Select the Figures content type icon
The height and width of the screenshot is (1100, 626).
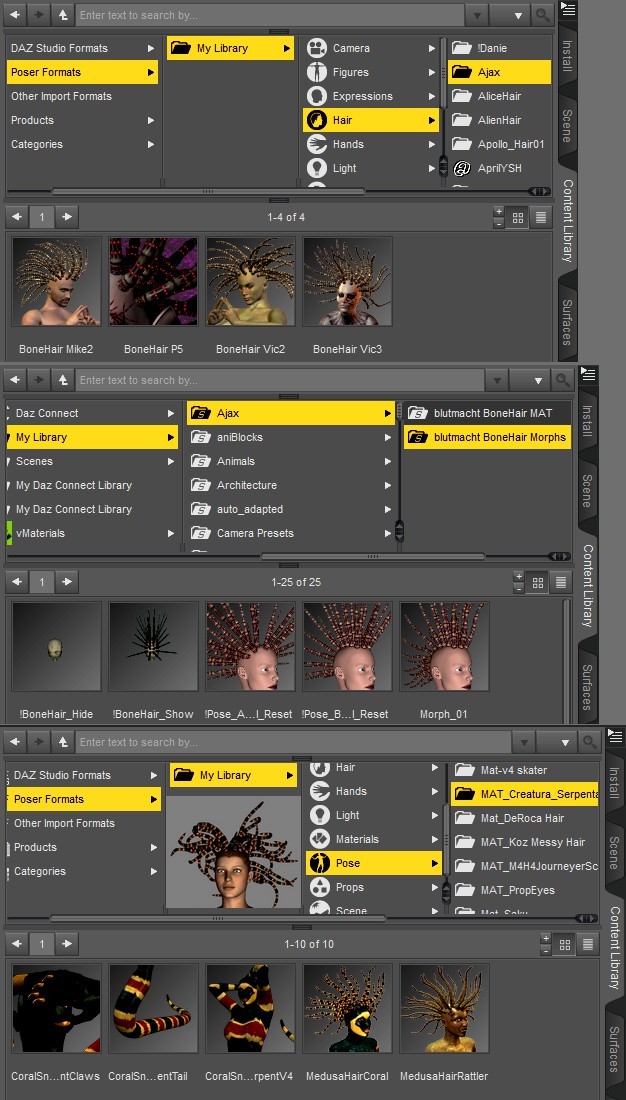[x=317, y=72]
